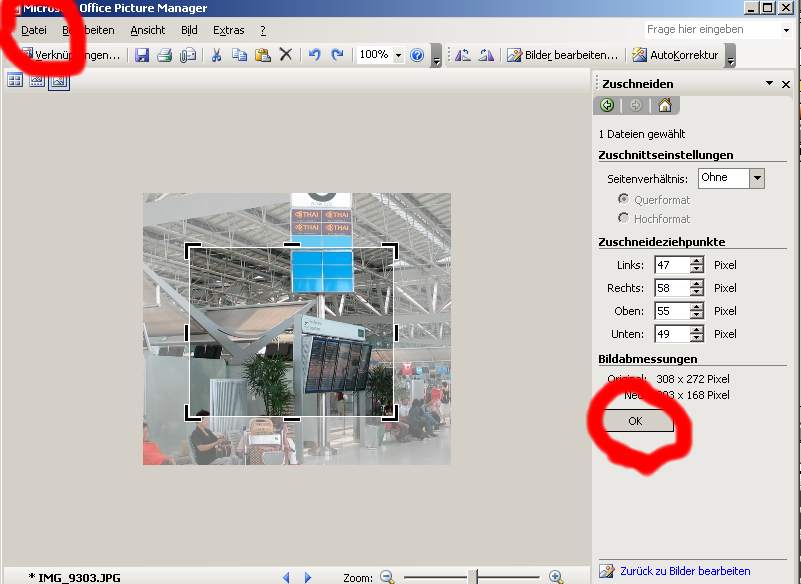
Task: Click the Home icon in Zuschneiden panel
Action: click(x=664, y=106)
